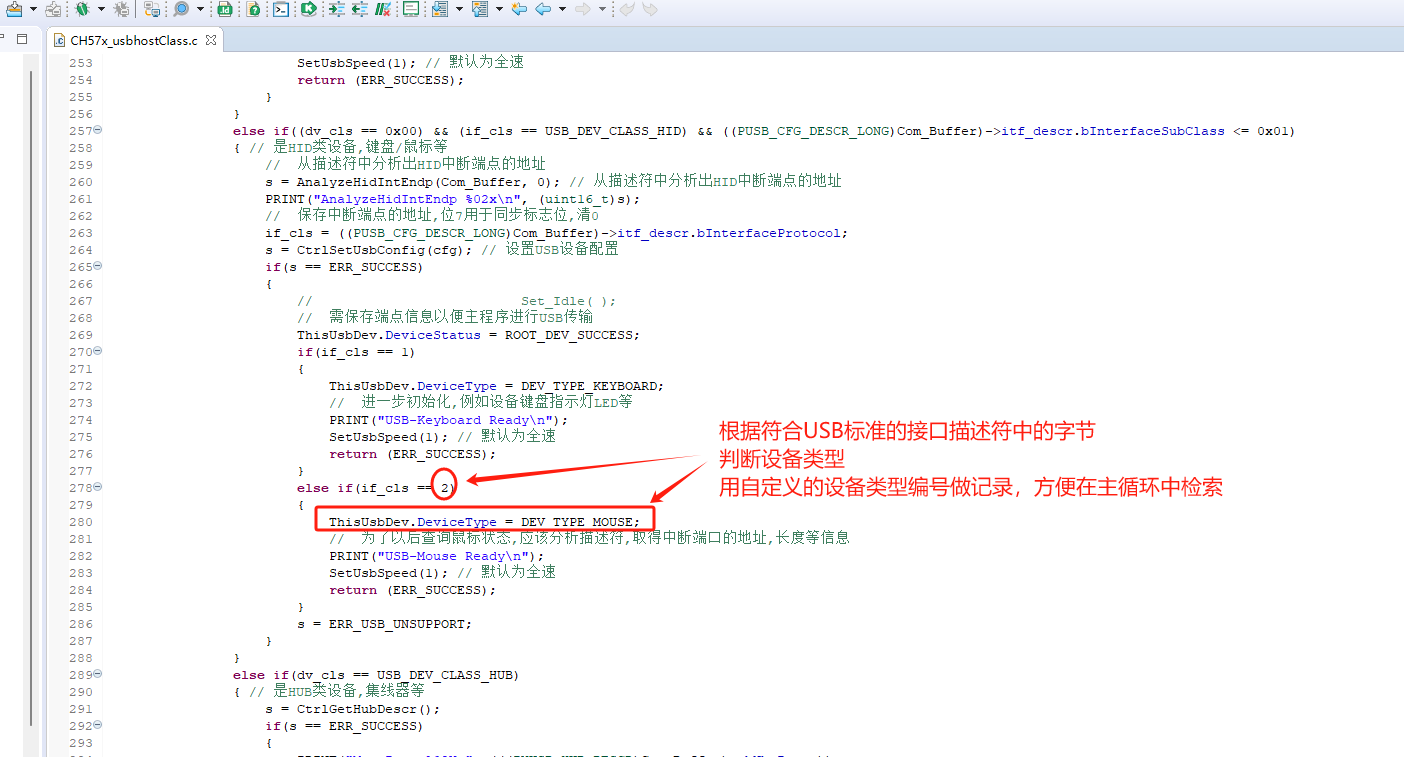Click the Shift Left outdent icon
The height and width of the screenshot is (757, 1404).
point(359,9)
